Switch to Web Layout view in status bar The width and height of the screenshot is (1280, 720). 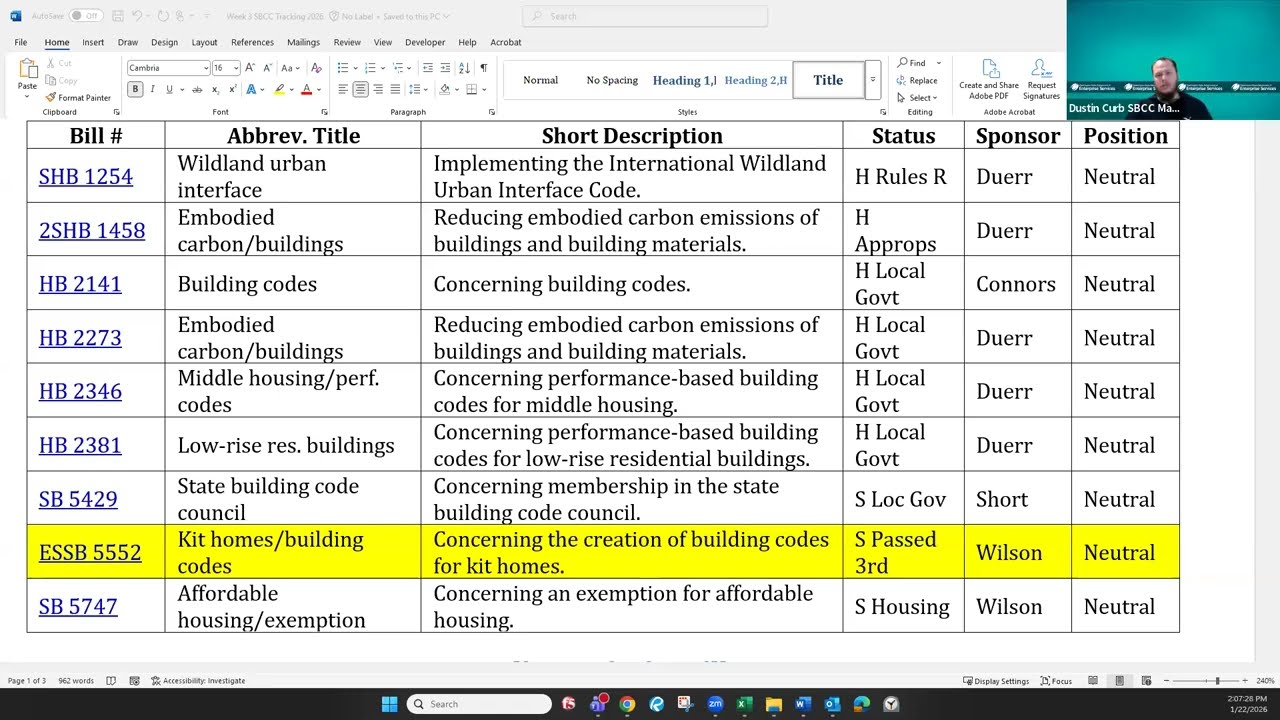[x=1146, y=681]
